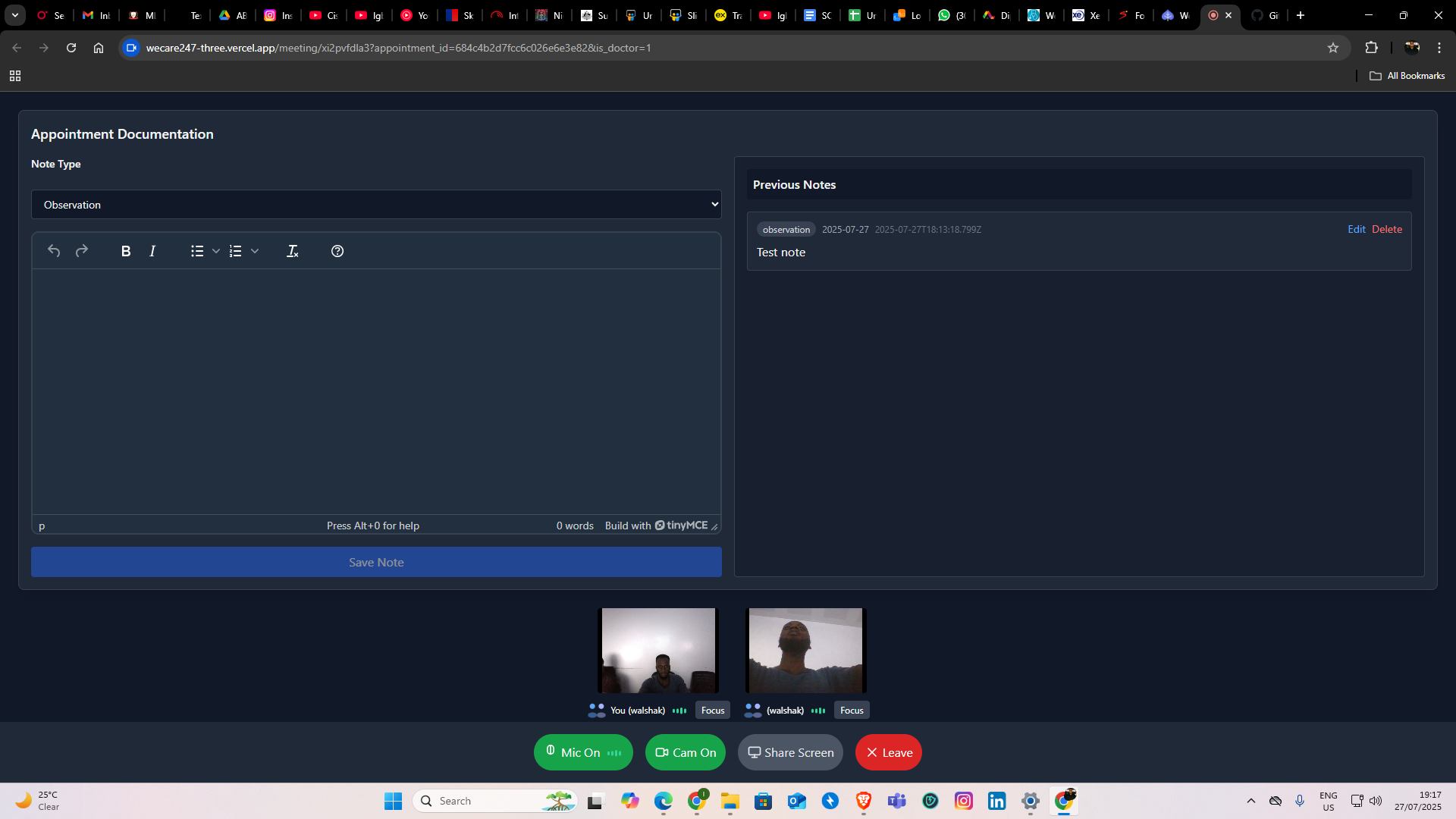Click the Share Screen monitor icon

[755, 752]
